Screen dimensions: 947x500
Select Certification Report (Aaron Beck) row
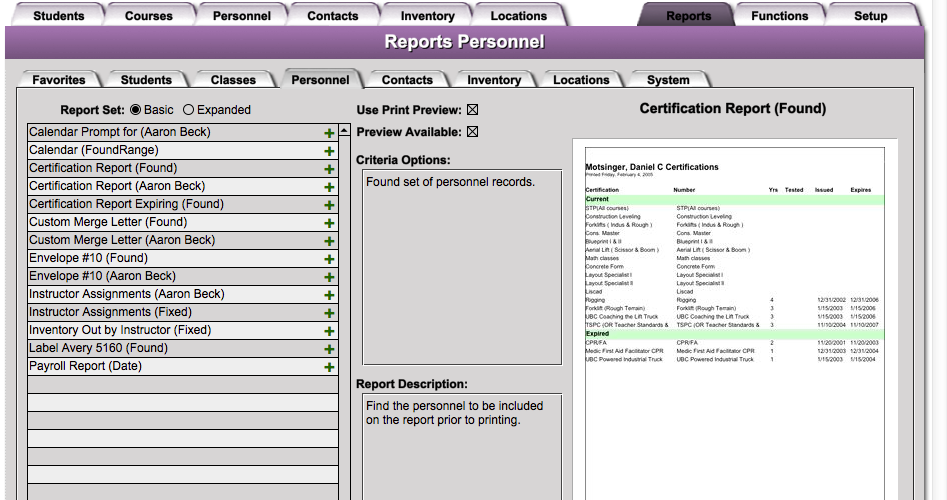[182, 187]
